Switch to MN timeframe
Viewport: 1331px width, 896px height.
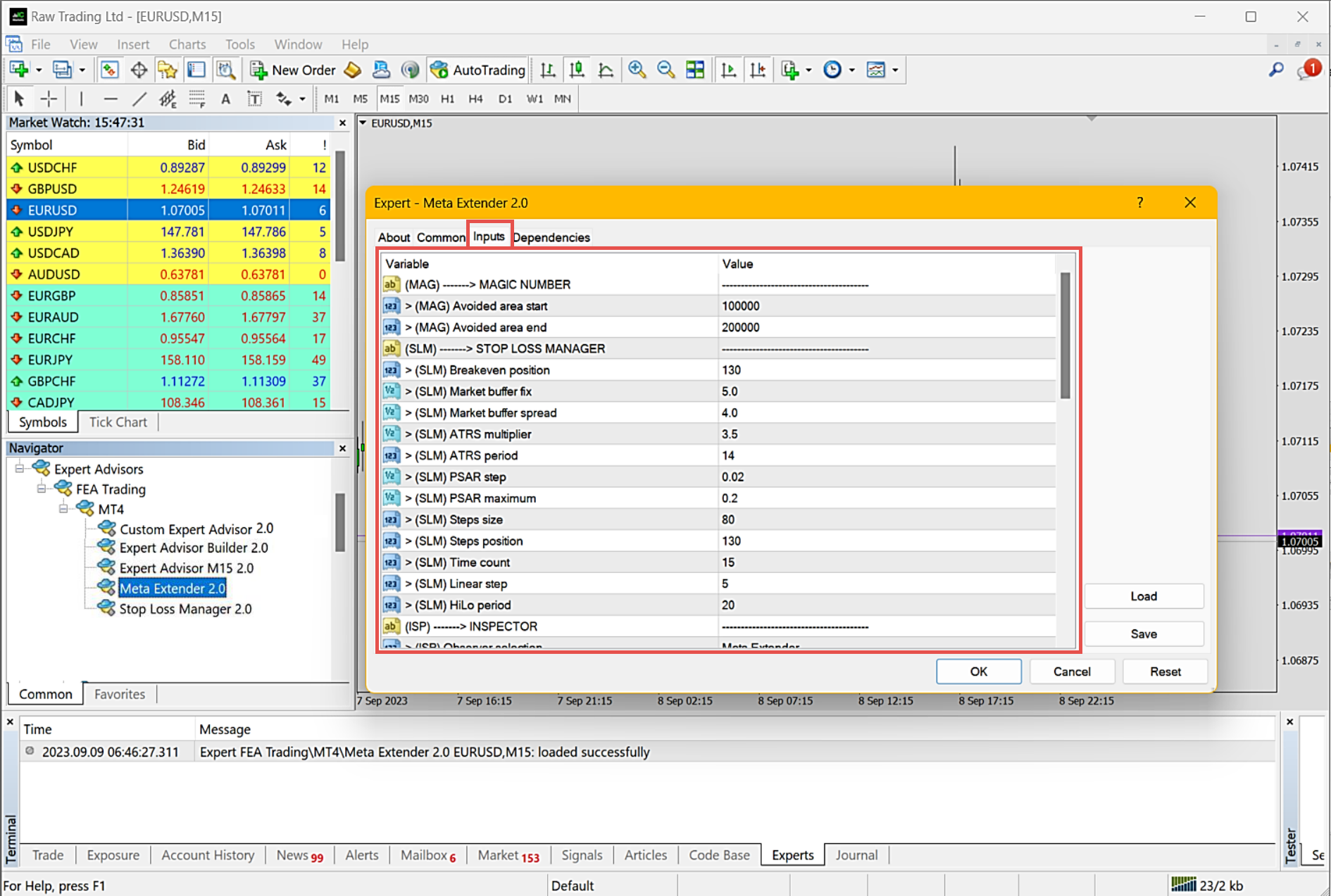(x=562, y=99)
